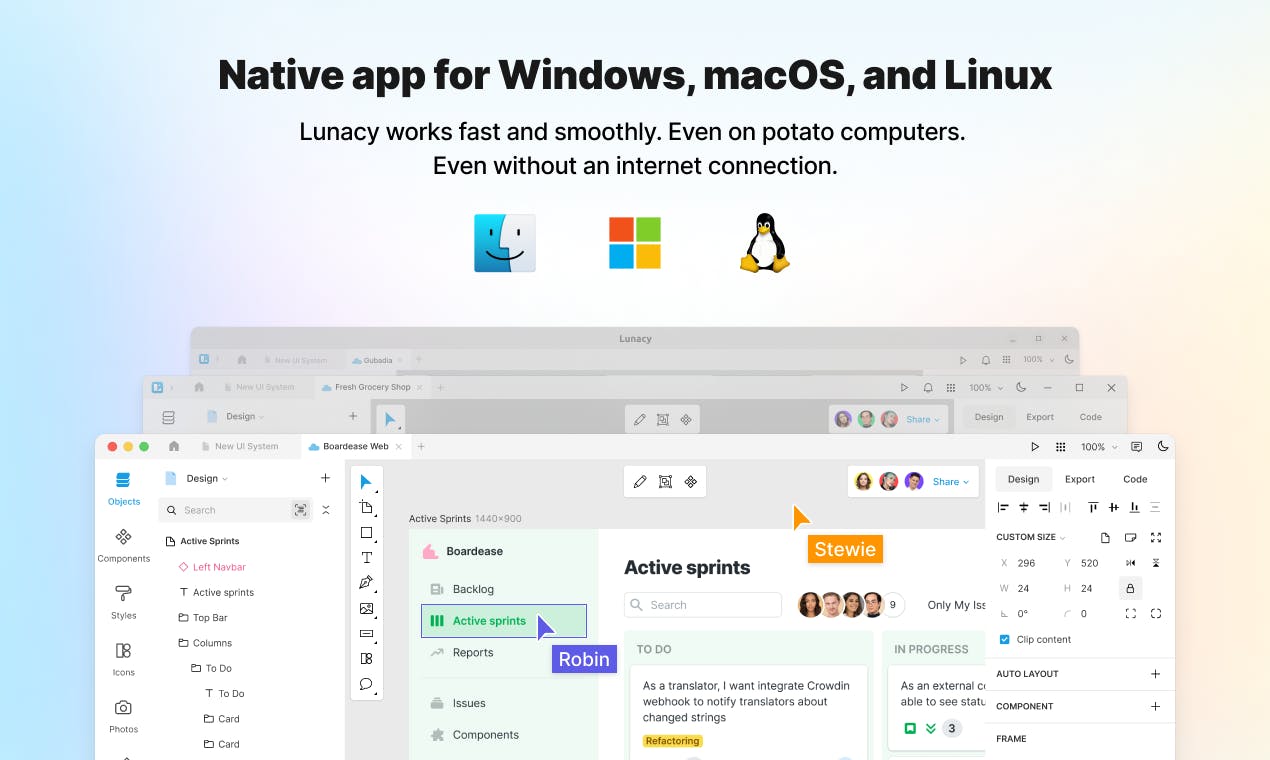This screenshot has height=760, width=1270.
Task: Align objects to the top edge
Action: point(1093,508)
